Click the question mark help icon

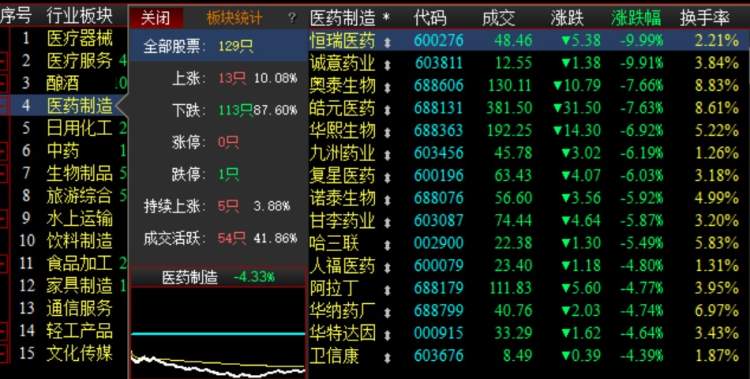click(292, 18)
